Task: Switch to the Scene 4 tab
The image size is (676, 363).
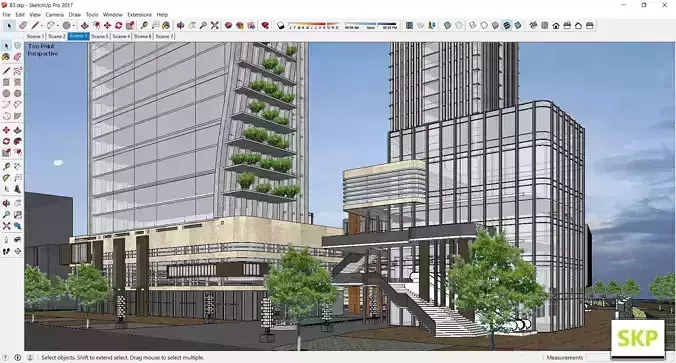Action: tap(121, 37)
